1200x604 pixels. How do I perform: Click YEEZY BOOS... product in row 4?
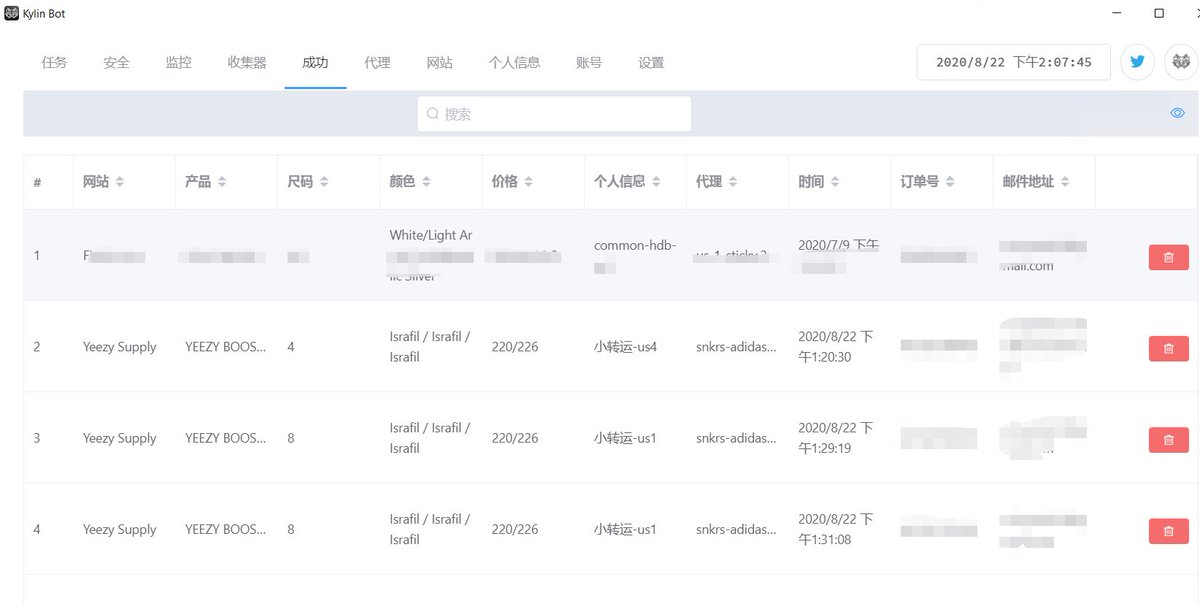coord(226,529)
